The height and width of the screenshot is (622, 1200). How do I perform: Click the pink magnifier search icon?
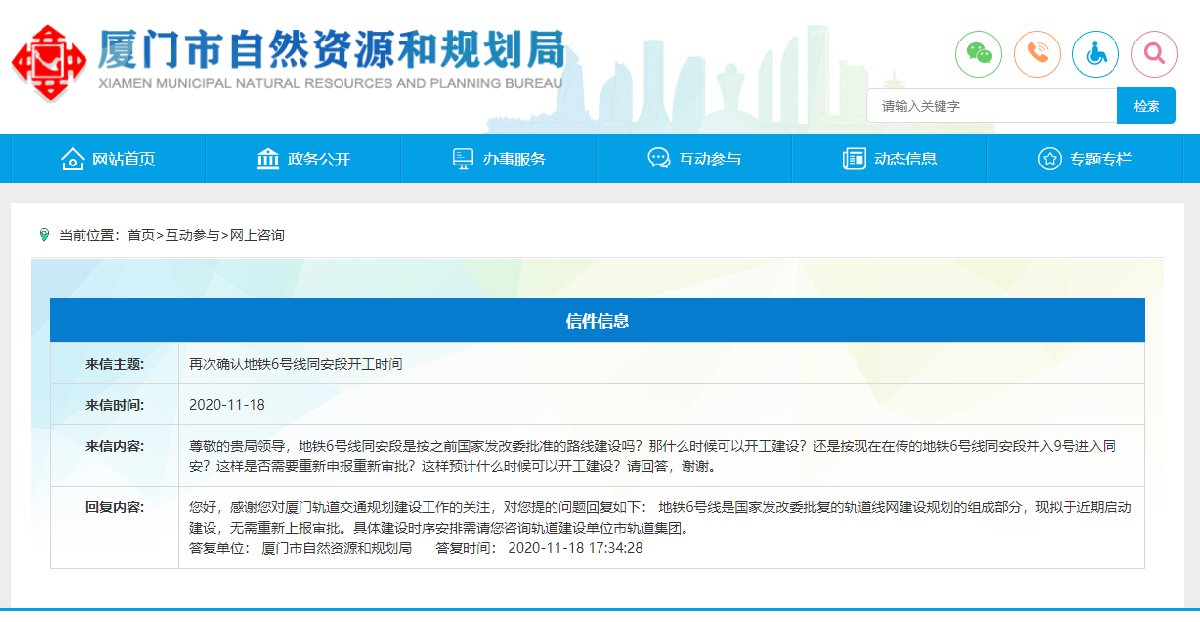(x=1154, y=54)
